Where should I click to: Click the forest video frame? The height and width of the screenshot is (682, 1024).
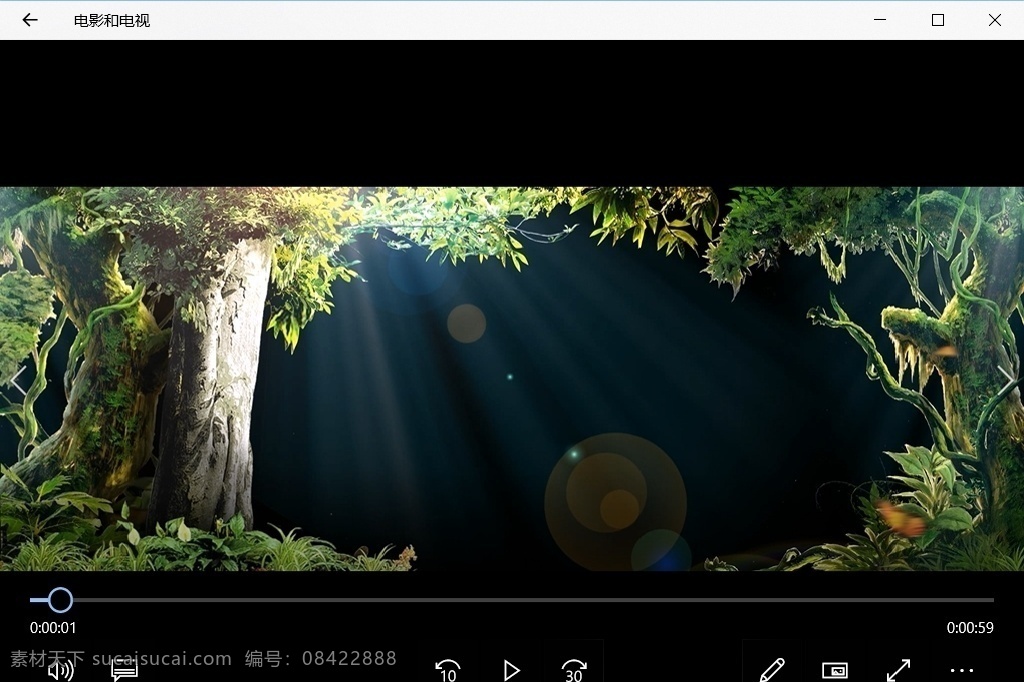(512, 379)
